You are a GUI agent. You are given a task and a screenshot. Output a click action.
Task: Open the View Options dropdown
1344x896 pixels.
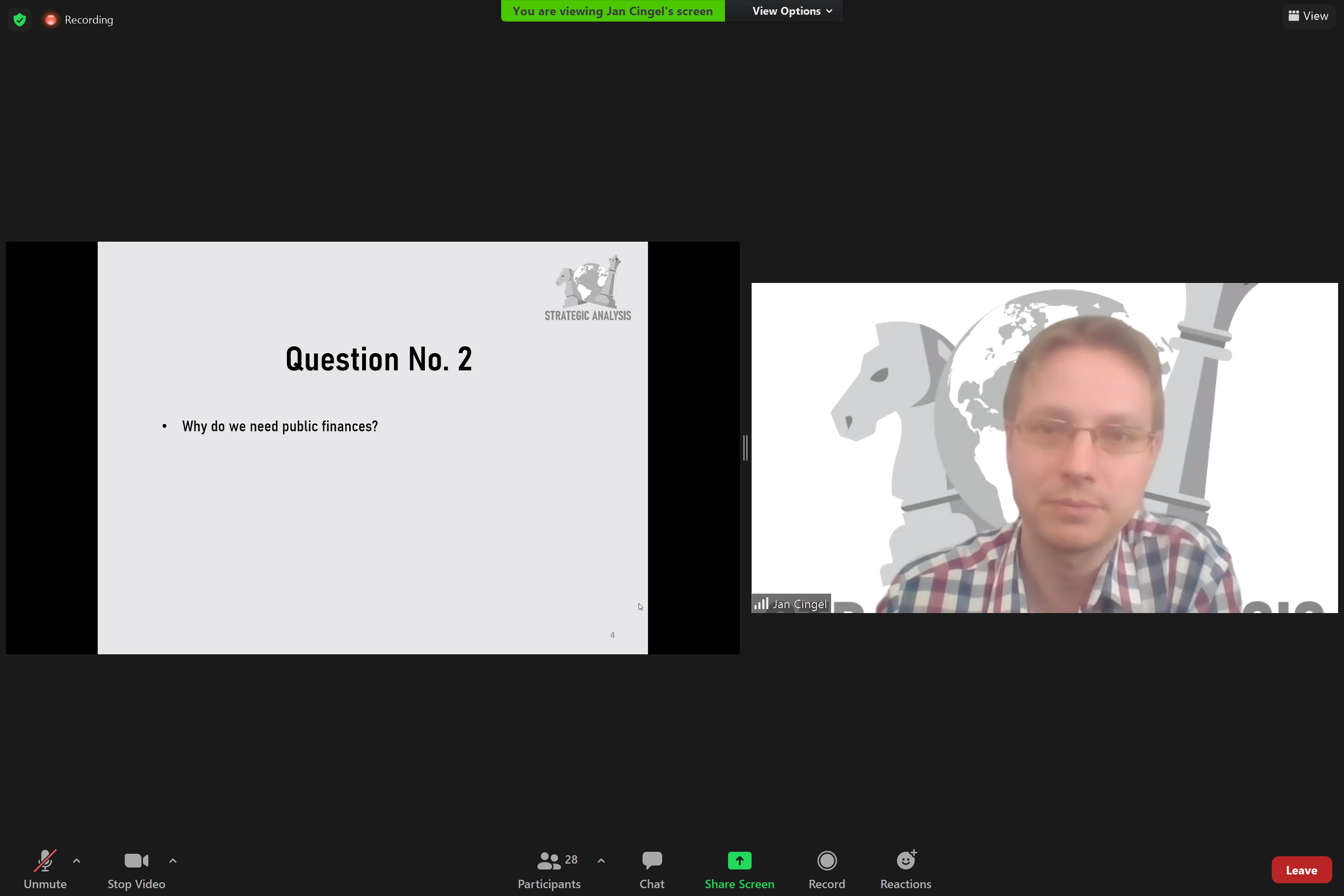[x=791, y=11]
